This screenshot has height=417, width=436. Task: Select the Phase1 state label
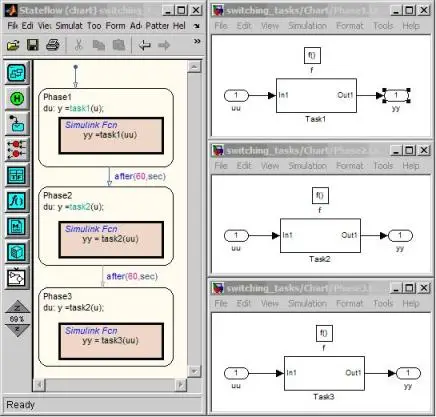pos(57,97)
